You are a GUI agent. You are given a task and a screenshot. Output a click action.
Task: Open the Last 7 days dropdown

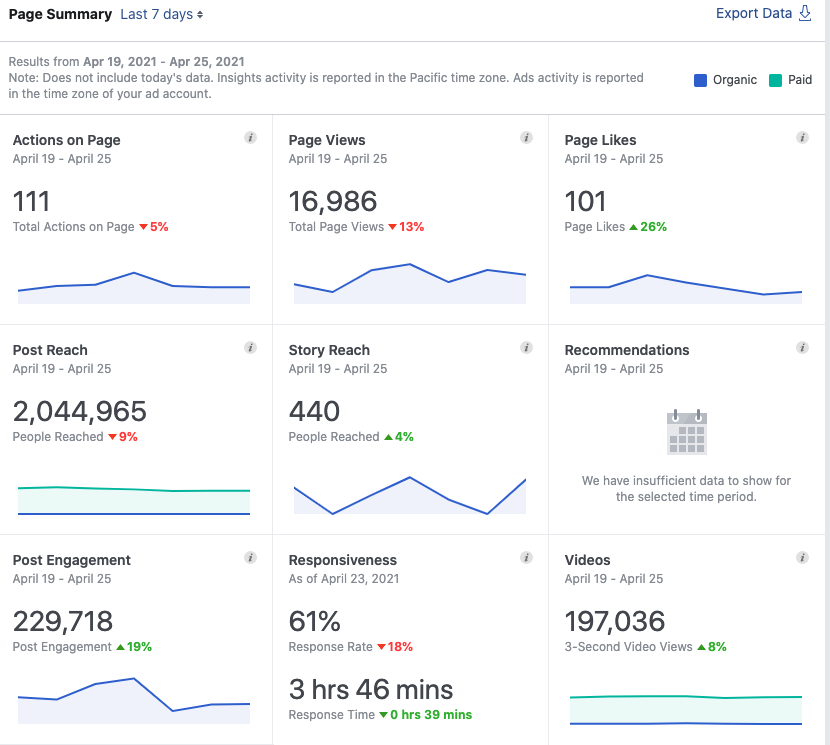(x=161, y=14)
